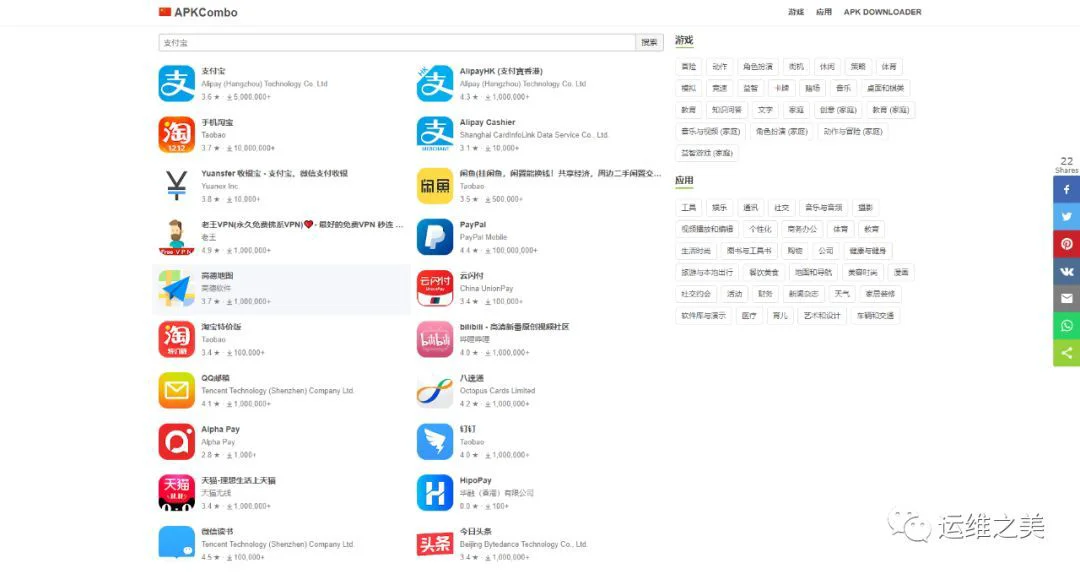Choose the 桌面和棋类 game category
Screen dimensions: 1080x574
tap(885, 88)
